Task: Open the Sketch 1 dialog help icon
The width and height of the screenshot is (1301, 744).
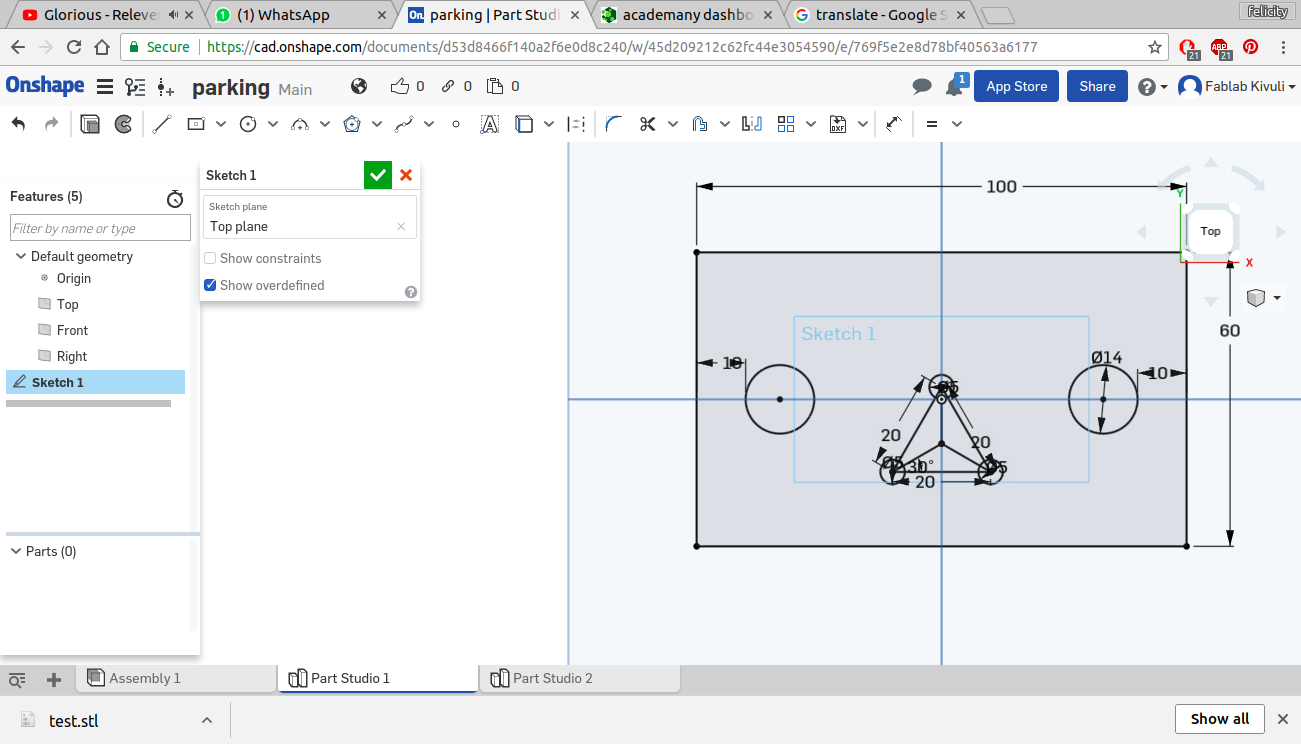Action: coord(410,292)
